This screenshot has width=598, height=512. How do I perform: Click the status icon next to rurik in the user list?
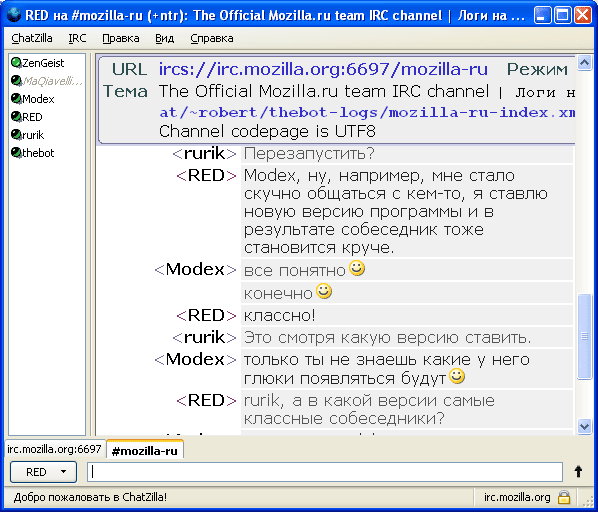[x=16, y=135]
